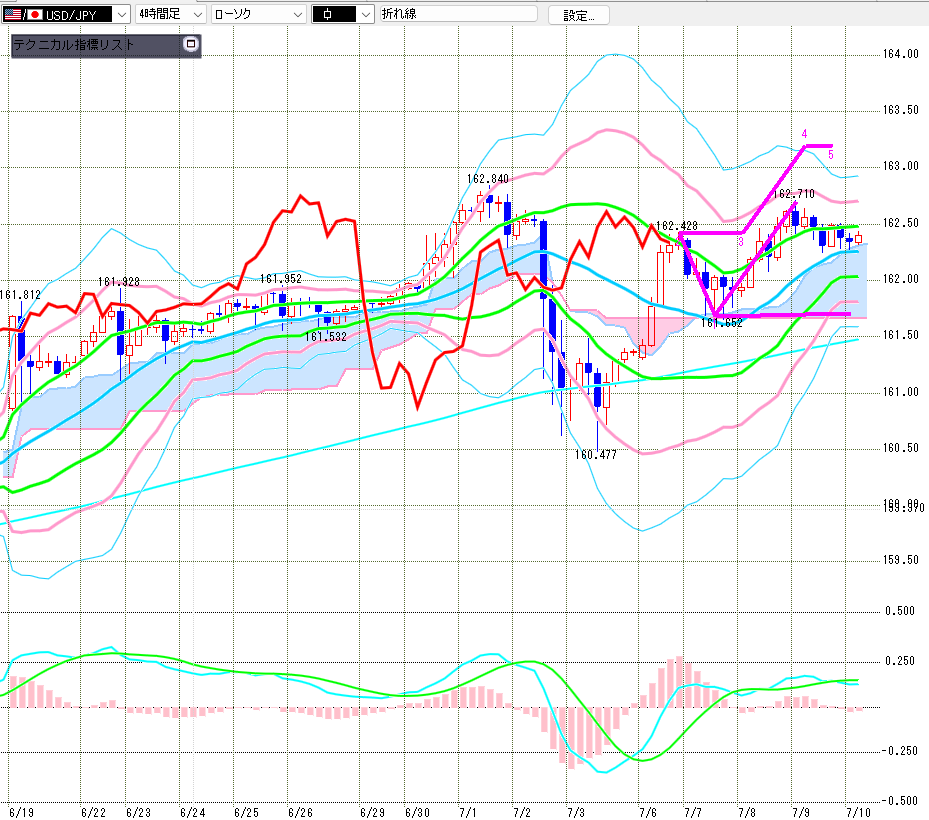Screen dimensions: 929x820
Task: Click the 164.00 price axis label
Action: click(901, 54)
